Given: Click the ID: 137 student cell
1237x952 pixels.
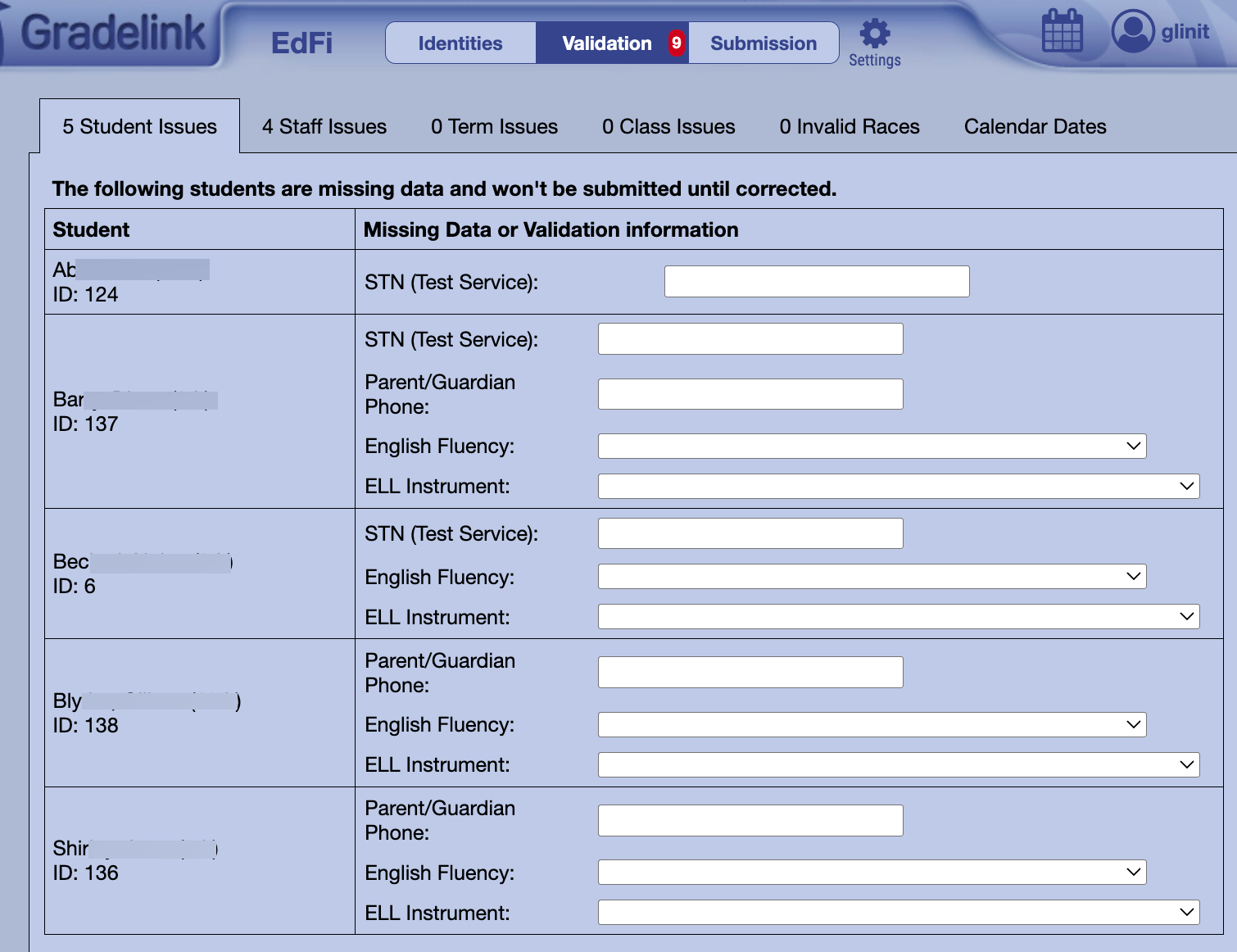Looking at the screenshot, I should tap(200, 411).
